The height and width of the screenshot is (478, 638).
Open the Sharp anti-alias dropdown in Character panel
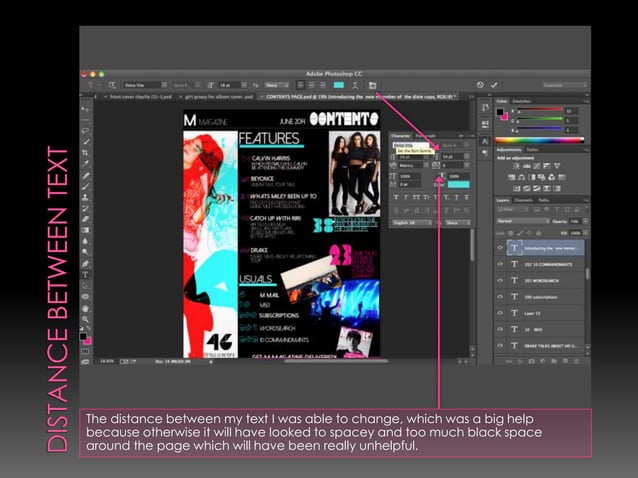(458, 223)
